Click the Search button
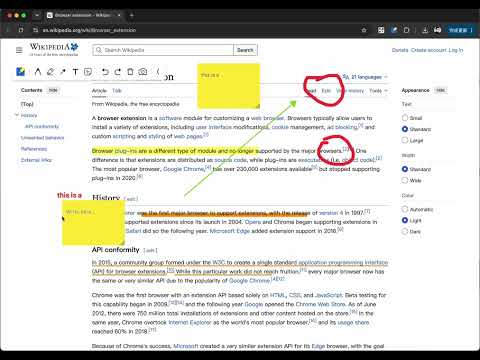Screen dimensions: 480x360 click(245, 50)
